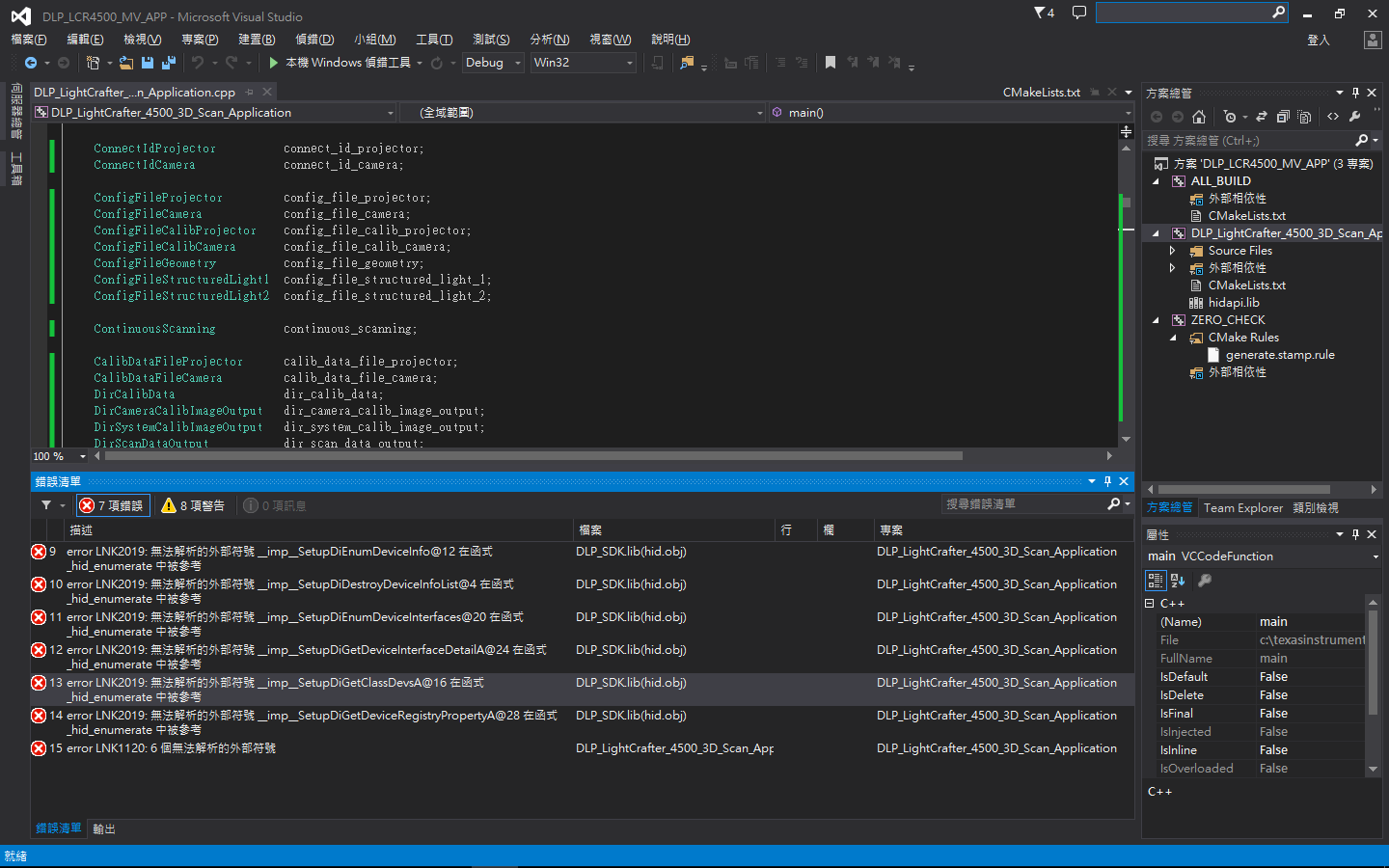Screen dimensions: 1389x868
Task: Expand the Source Files folder node
Action: tap(1173, 251)
